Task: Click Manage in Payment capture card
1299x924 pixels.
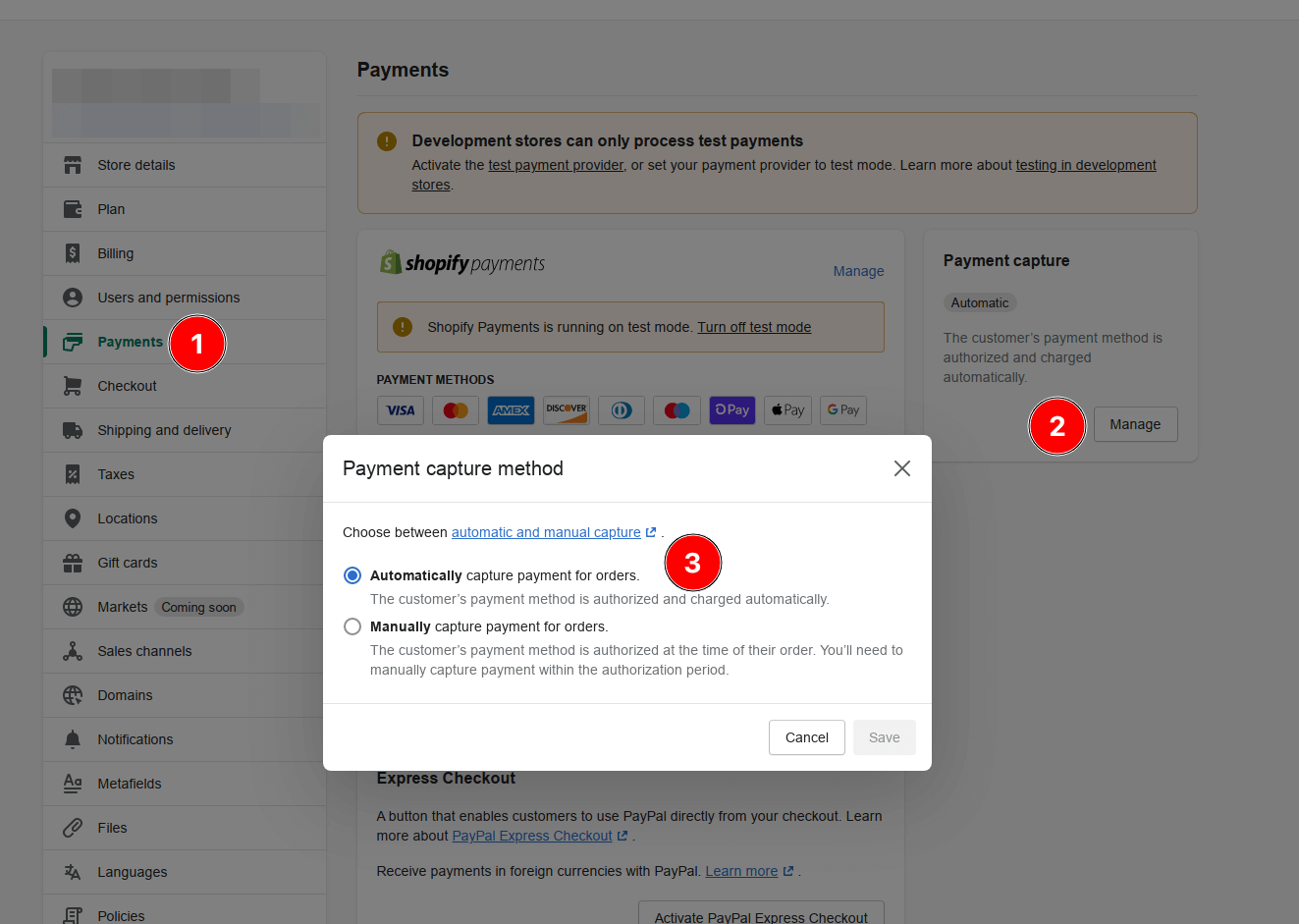Action: 1135,424
